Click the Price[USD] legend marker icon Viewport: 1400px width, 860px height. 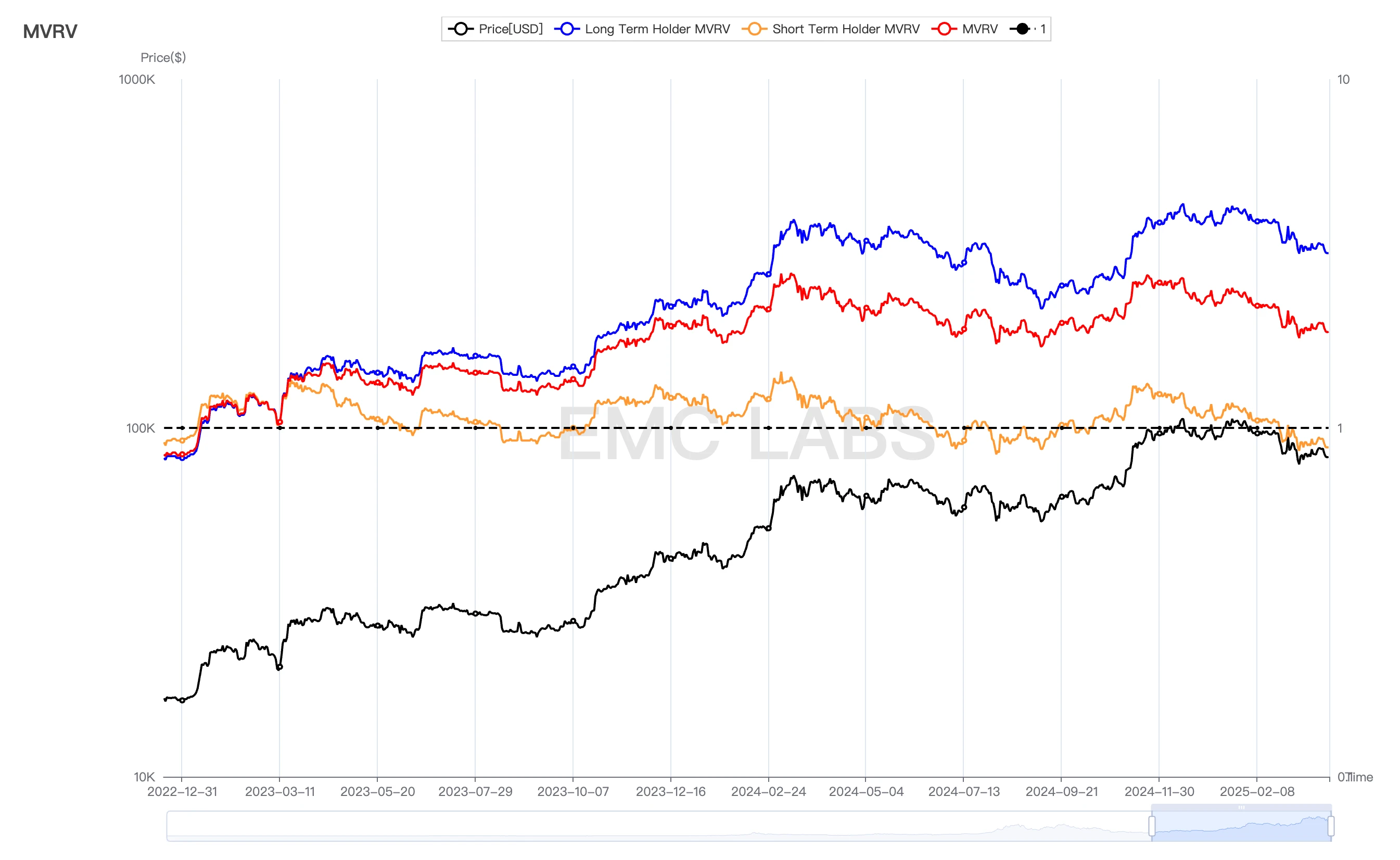pos(461,29)
